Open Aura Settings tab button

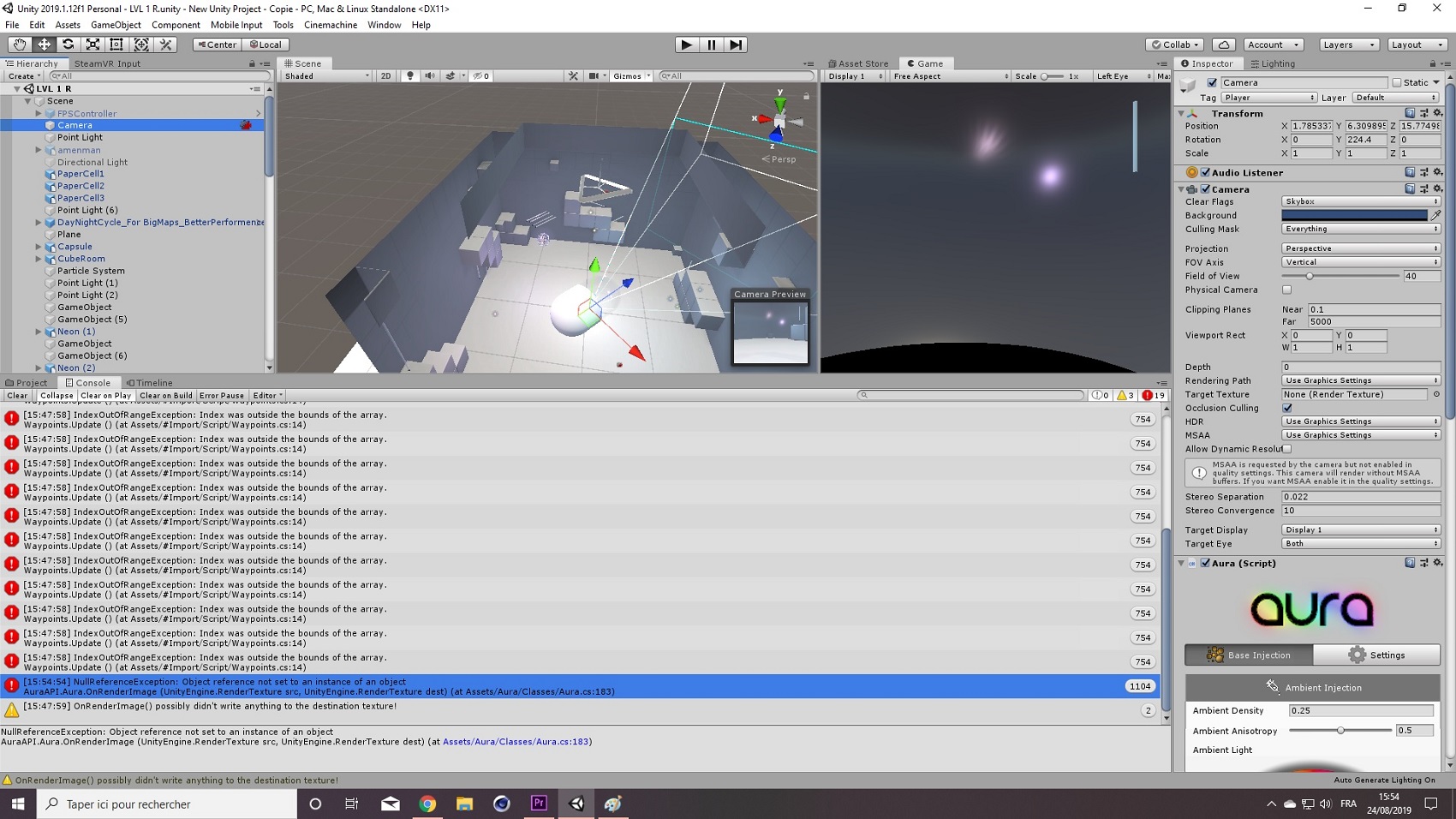pos(1376,655)
